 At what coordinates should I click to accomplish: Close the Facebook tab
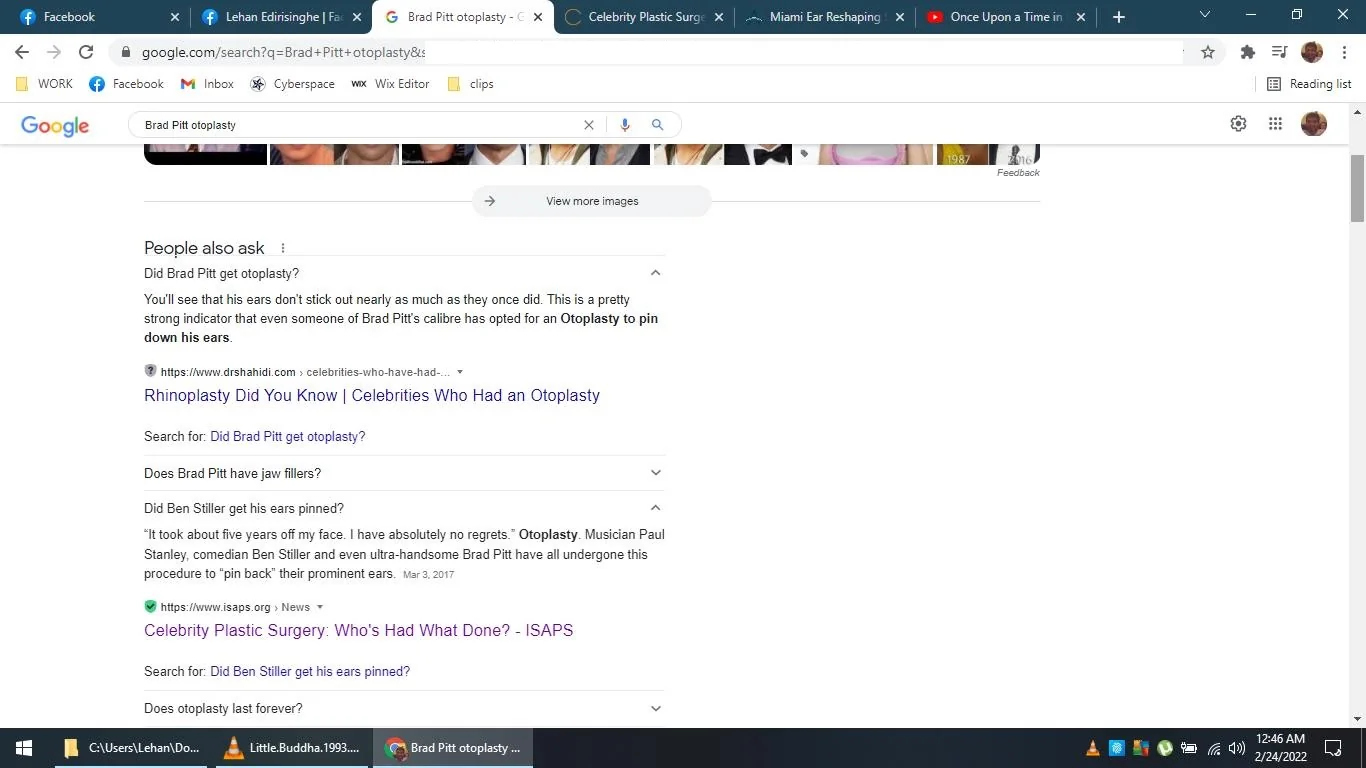(x=175, y=17)
